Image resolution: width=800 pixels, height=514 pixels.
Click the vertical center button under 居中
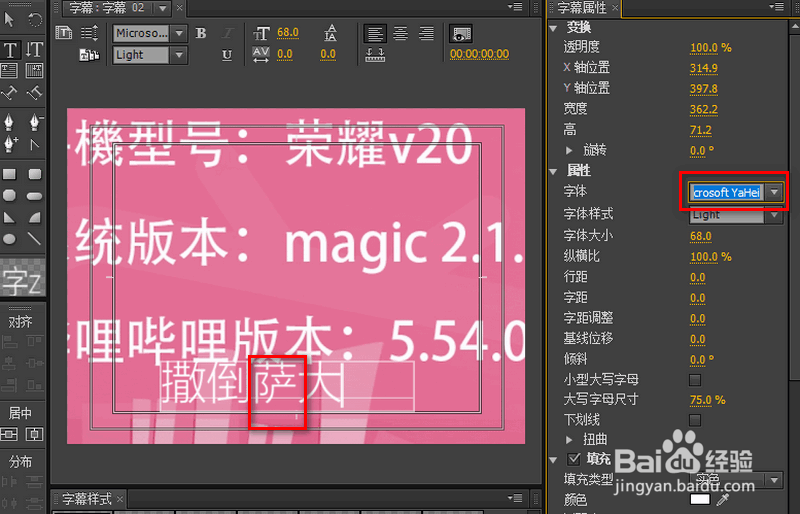coord(9,434)
